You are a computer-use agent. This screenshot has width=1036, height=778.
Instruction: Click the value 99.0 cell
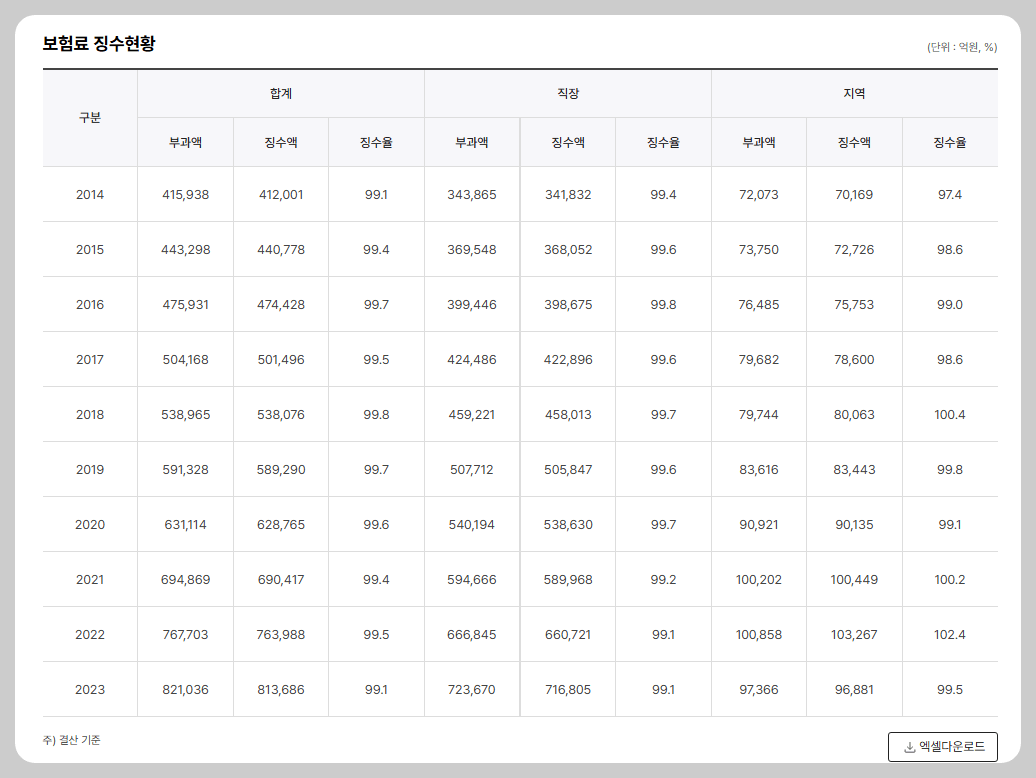(x=949, y=304)
